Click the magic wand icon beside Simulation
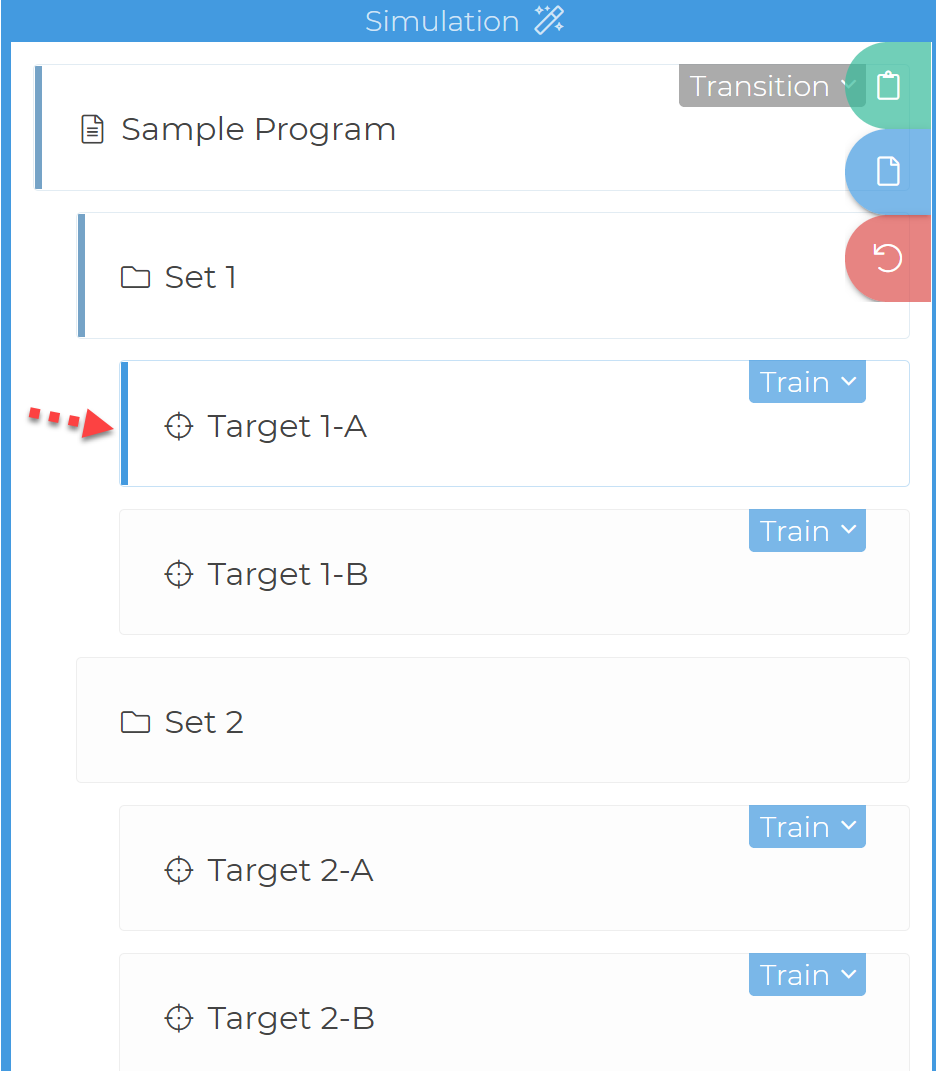 tap(549, 20)
